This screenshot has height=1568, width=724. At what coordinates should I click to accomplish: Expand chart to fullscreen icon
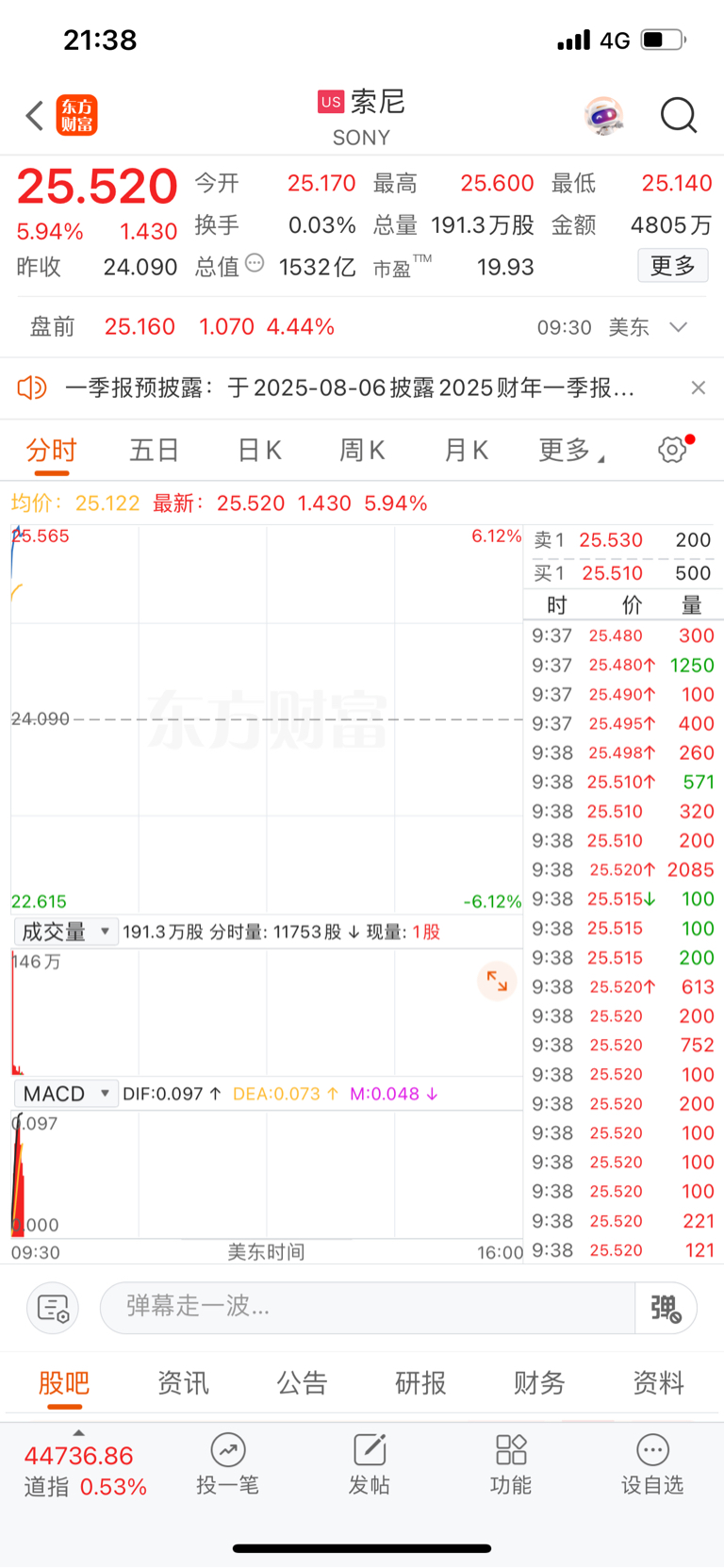(497, 982)
